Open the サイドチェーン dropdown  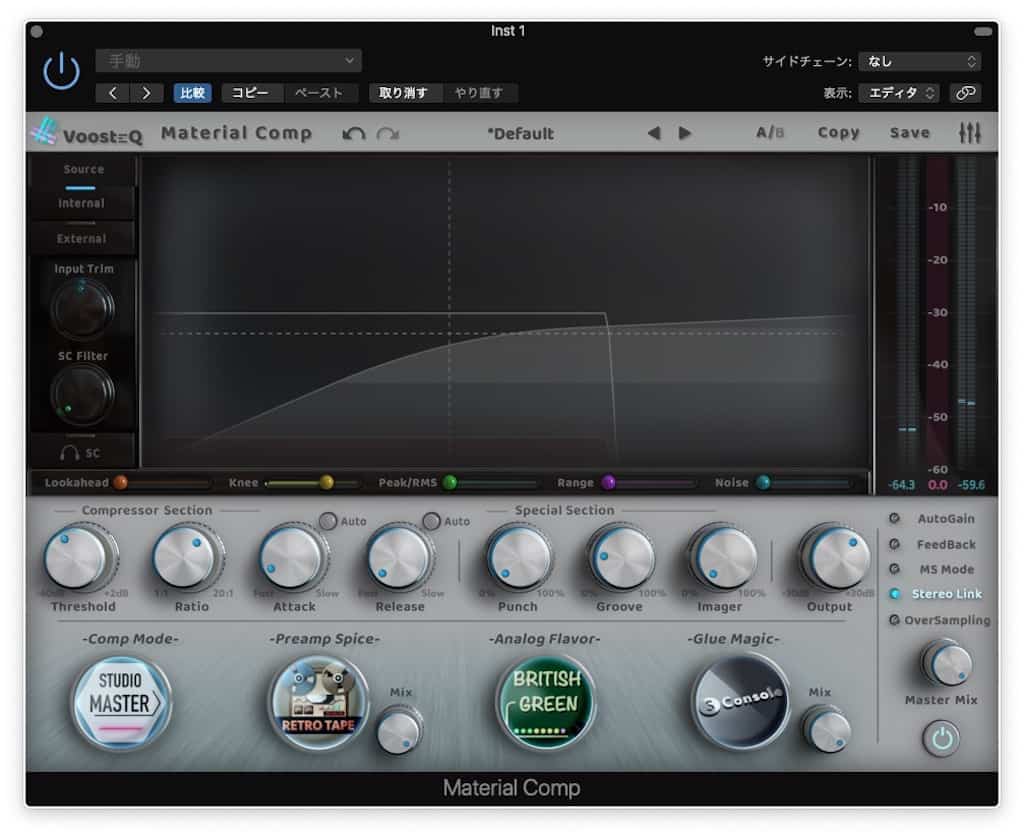(919, 62)
